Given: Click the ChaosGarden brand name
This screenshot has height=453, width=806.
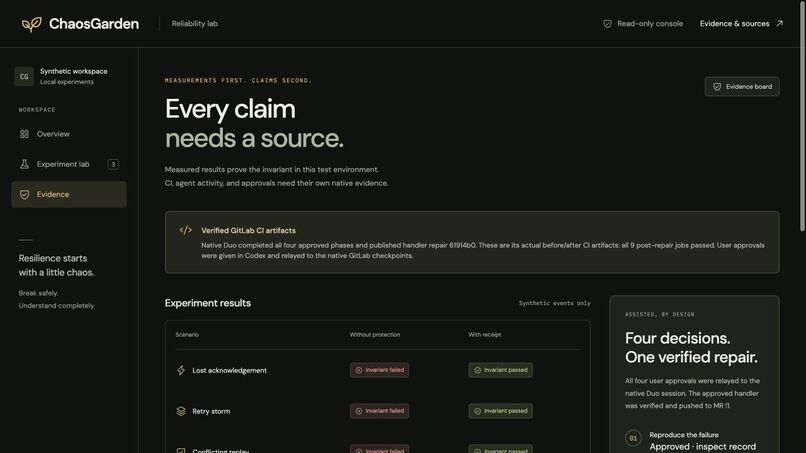Looking at the screenshot, I should point(94,24).
